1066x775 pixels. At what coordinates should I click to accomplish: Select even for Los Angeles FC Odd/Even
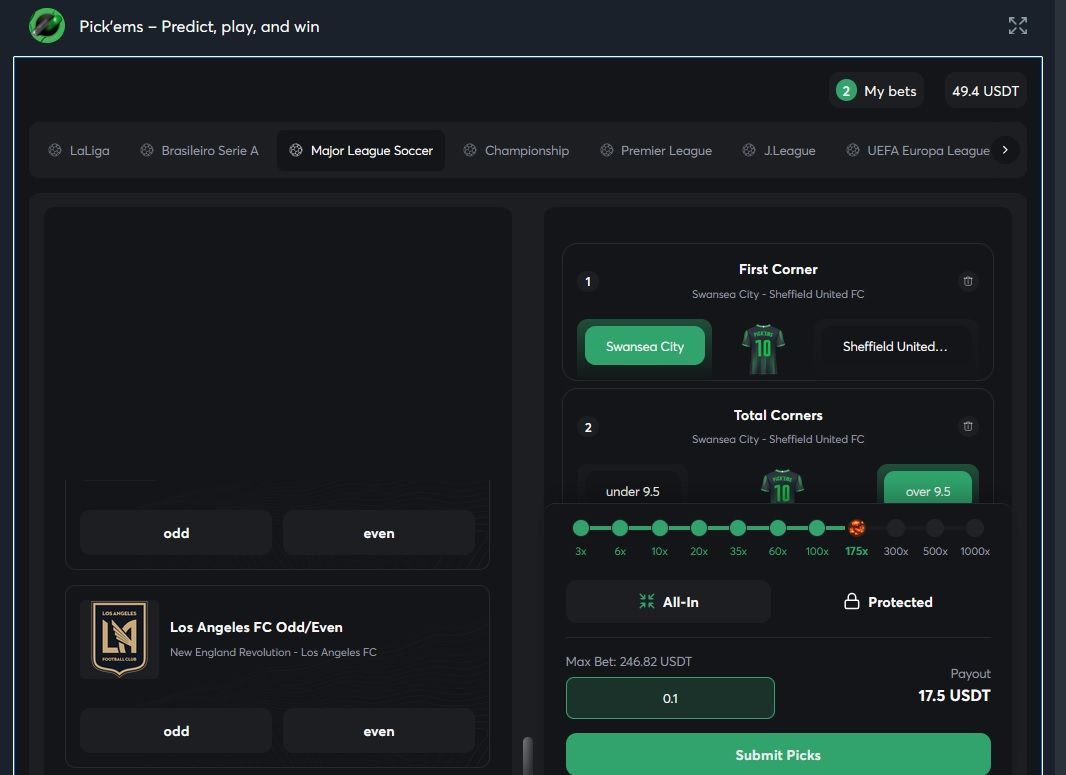[379, 731]
